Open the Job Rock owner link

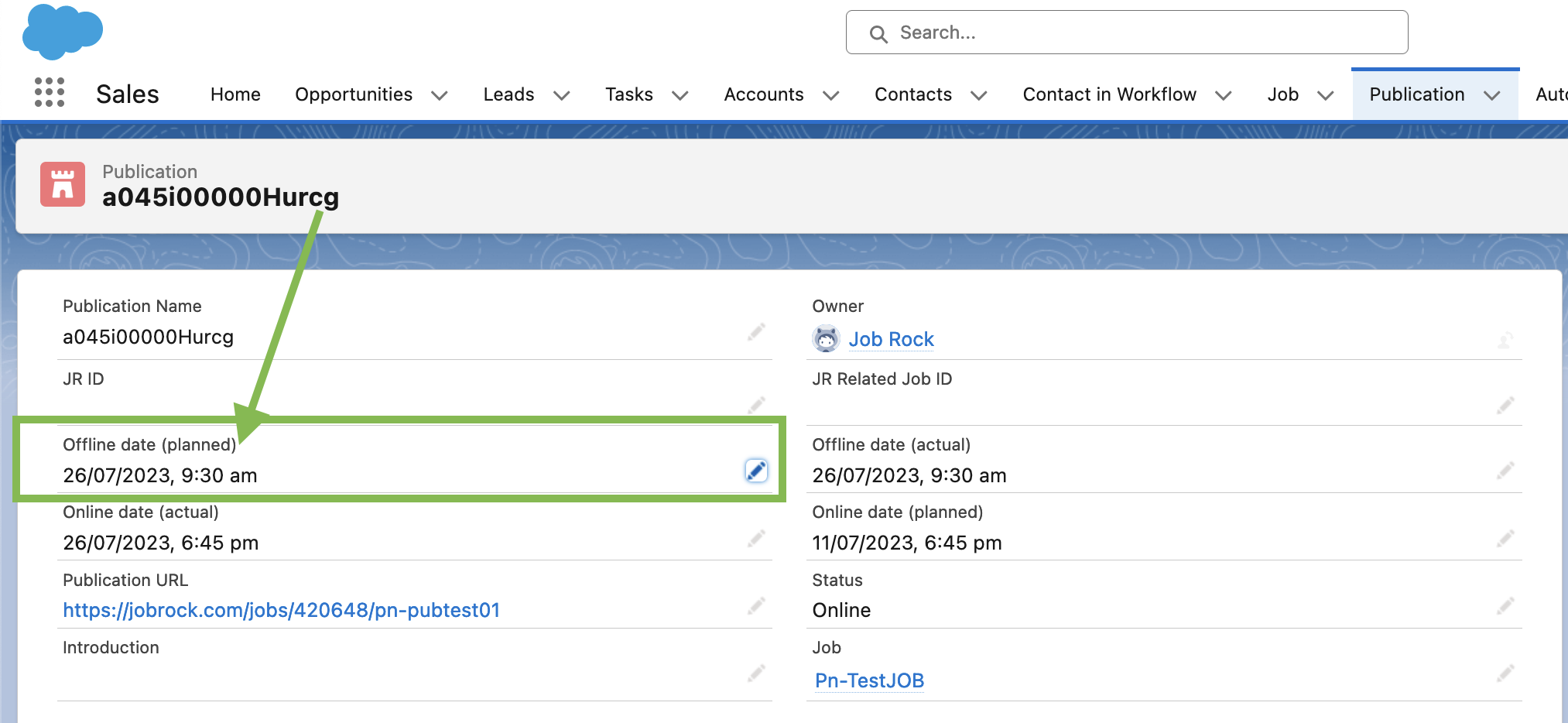point(892,339)
